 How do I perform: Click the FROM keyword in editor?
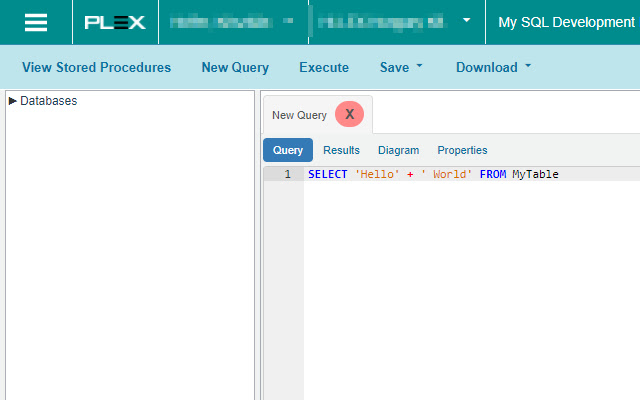point(493,174)
